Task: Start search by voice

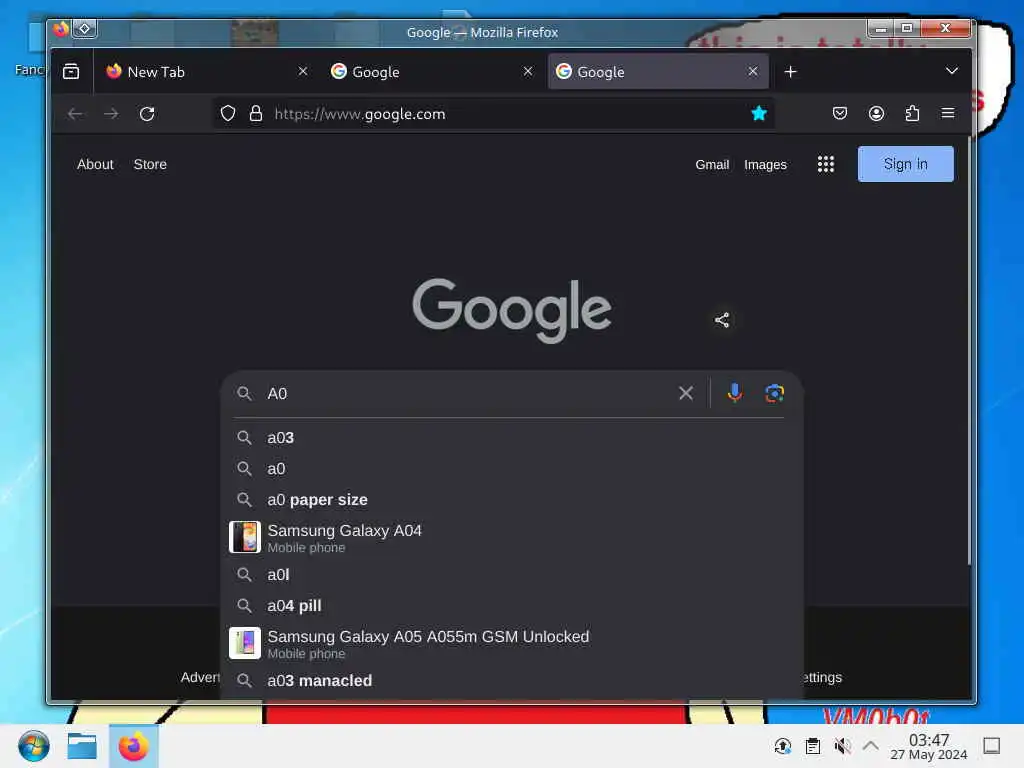Action: click(x=735, y=393)
